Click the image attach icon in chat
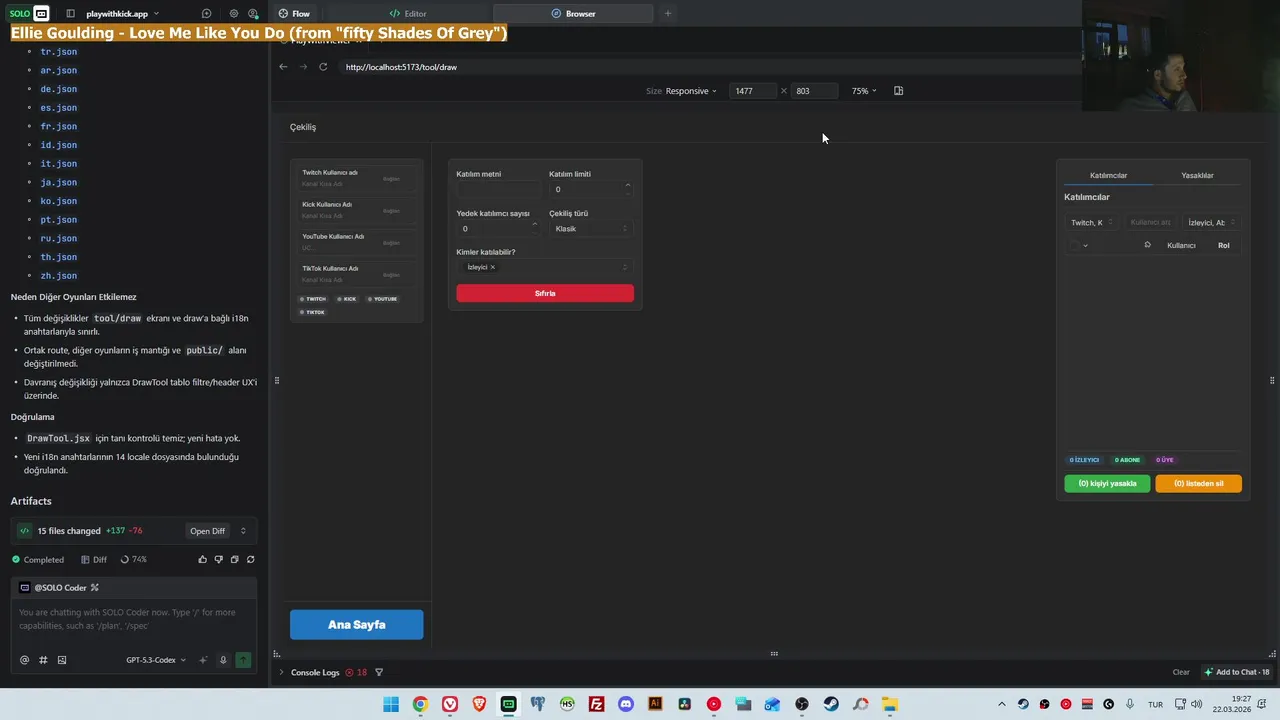Viewport: 1280px width, 720px height. click(62, 660)
